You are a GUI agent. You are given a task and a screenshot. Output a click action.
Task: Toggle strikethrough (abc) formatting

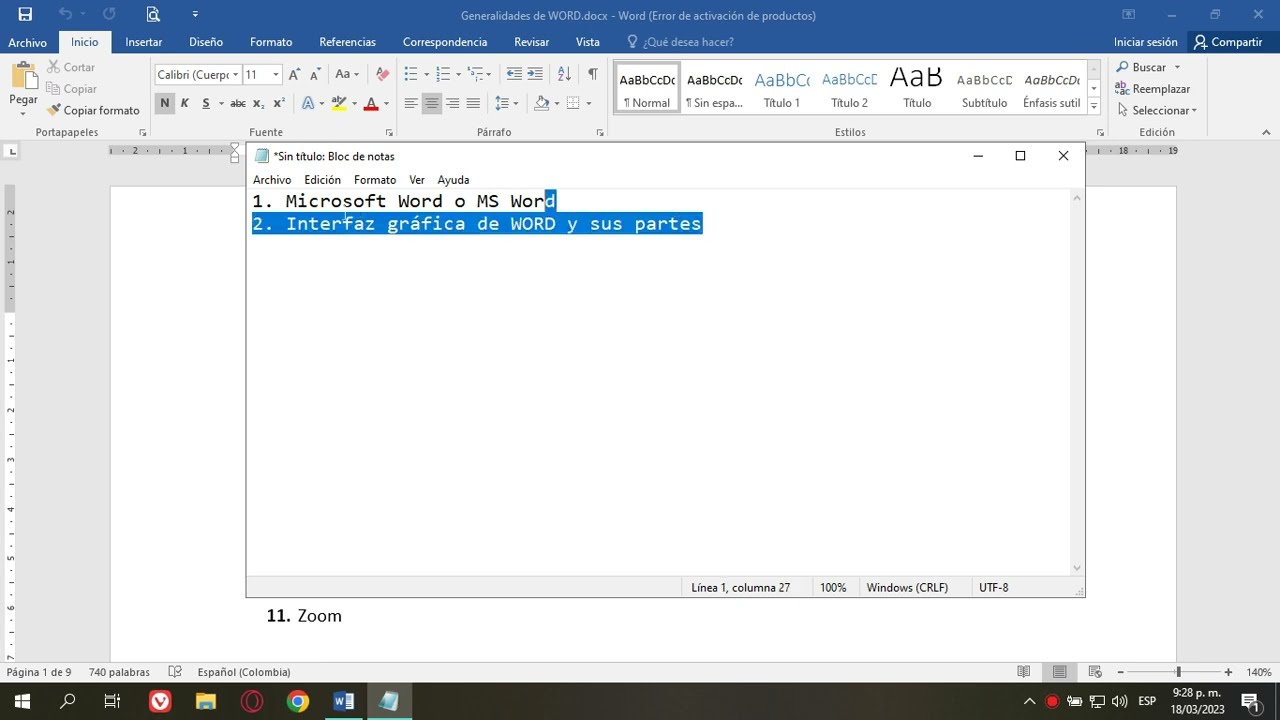click(x=237, y=103)
